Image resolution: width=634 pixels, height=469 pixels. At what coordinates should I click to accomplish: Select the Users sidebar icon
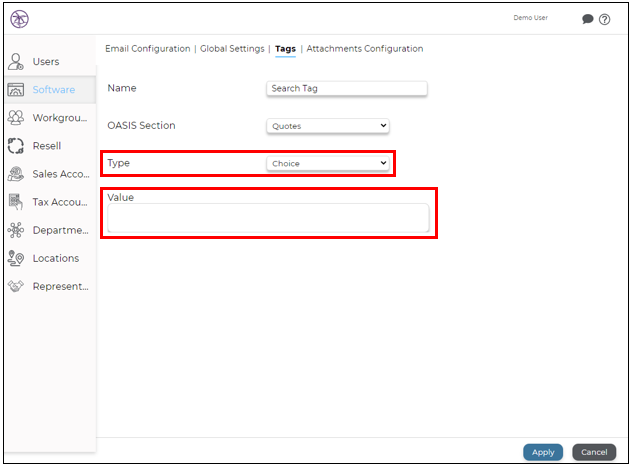click(x=16, y=62)
